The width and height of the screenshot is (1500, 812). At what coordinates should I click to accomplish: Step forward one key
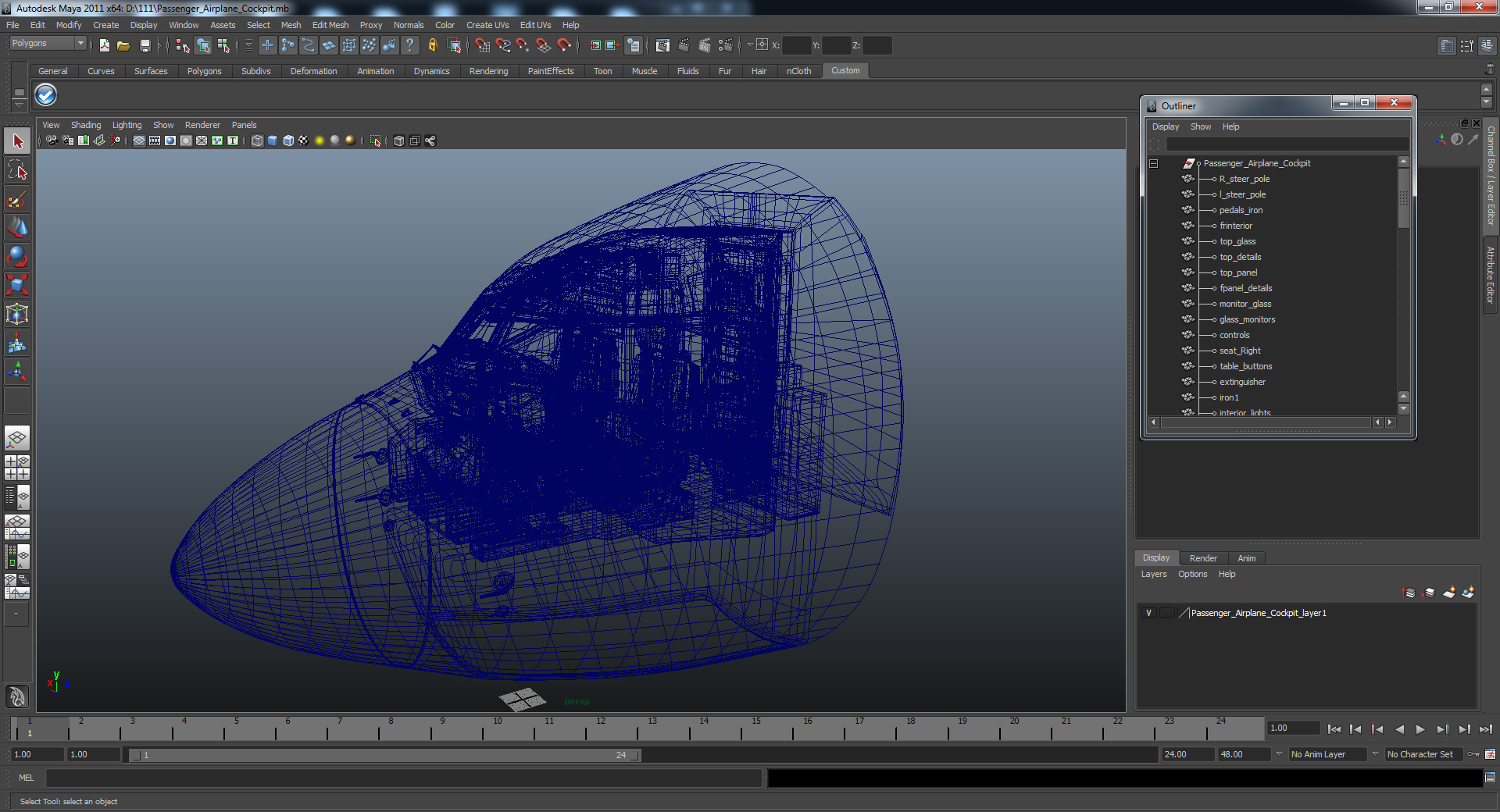click(x=1442, y=729)
